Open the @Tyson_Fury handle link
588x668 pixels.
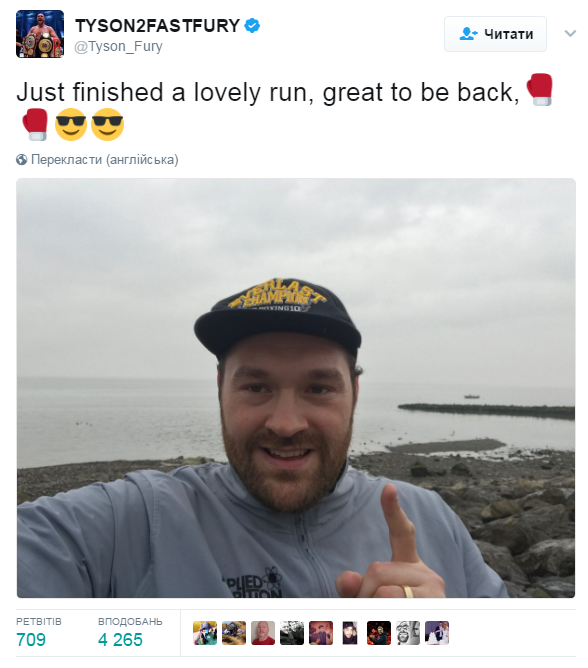click(118, 46)
